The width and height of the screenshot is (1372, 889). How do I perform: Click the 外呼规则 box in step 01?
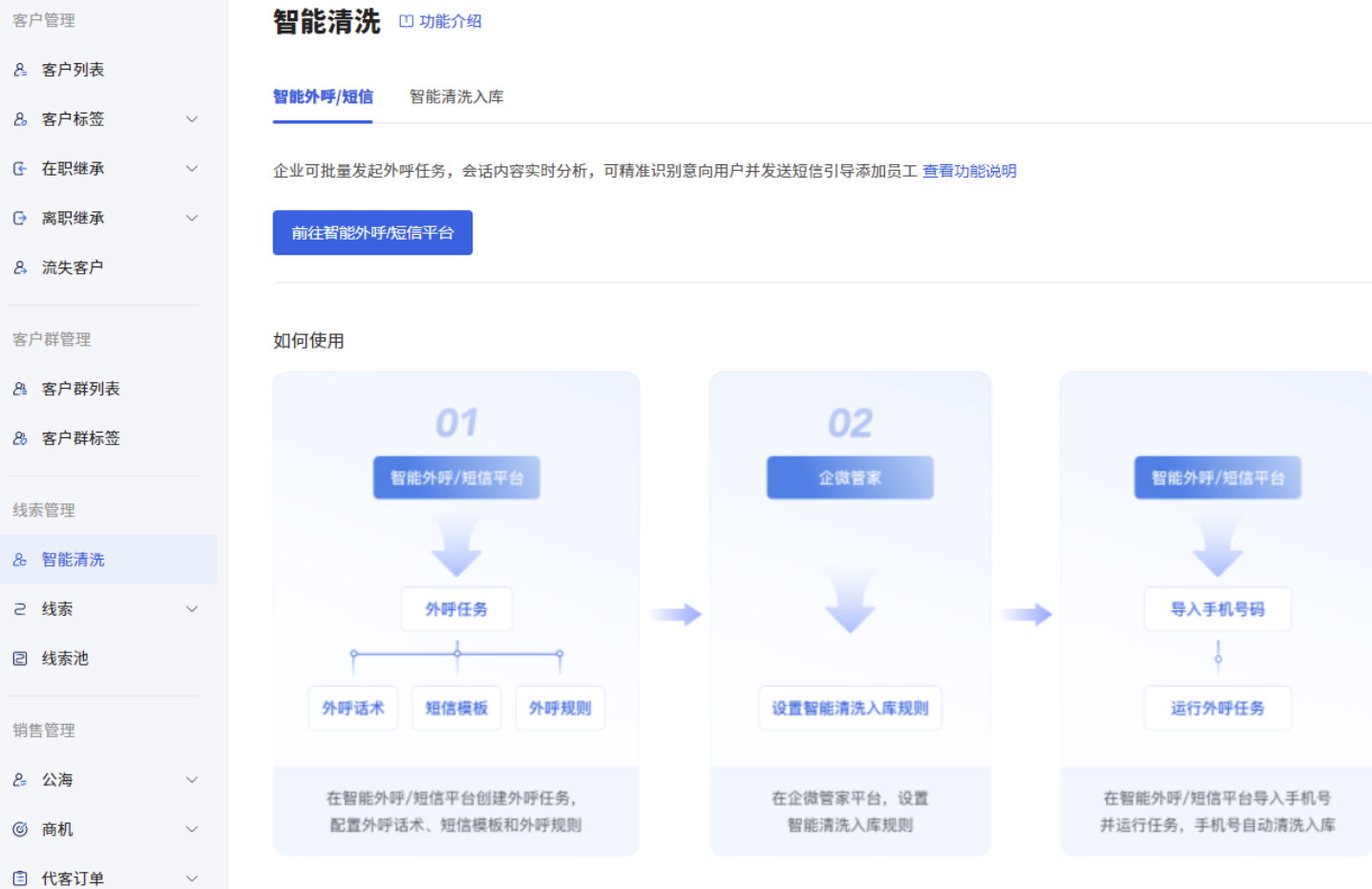tap(560, 709)
